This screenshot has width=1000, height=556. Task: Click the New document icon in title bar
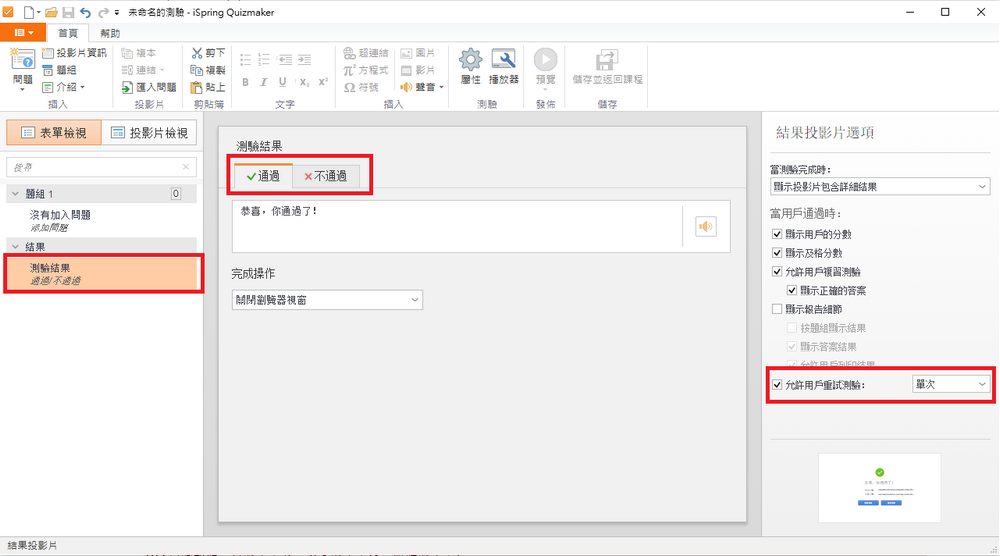29,12
